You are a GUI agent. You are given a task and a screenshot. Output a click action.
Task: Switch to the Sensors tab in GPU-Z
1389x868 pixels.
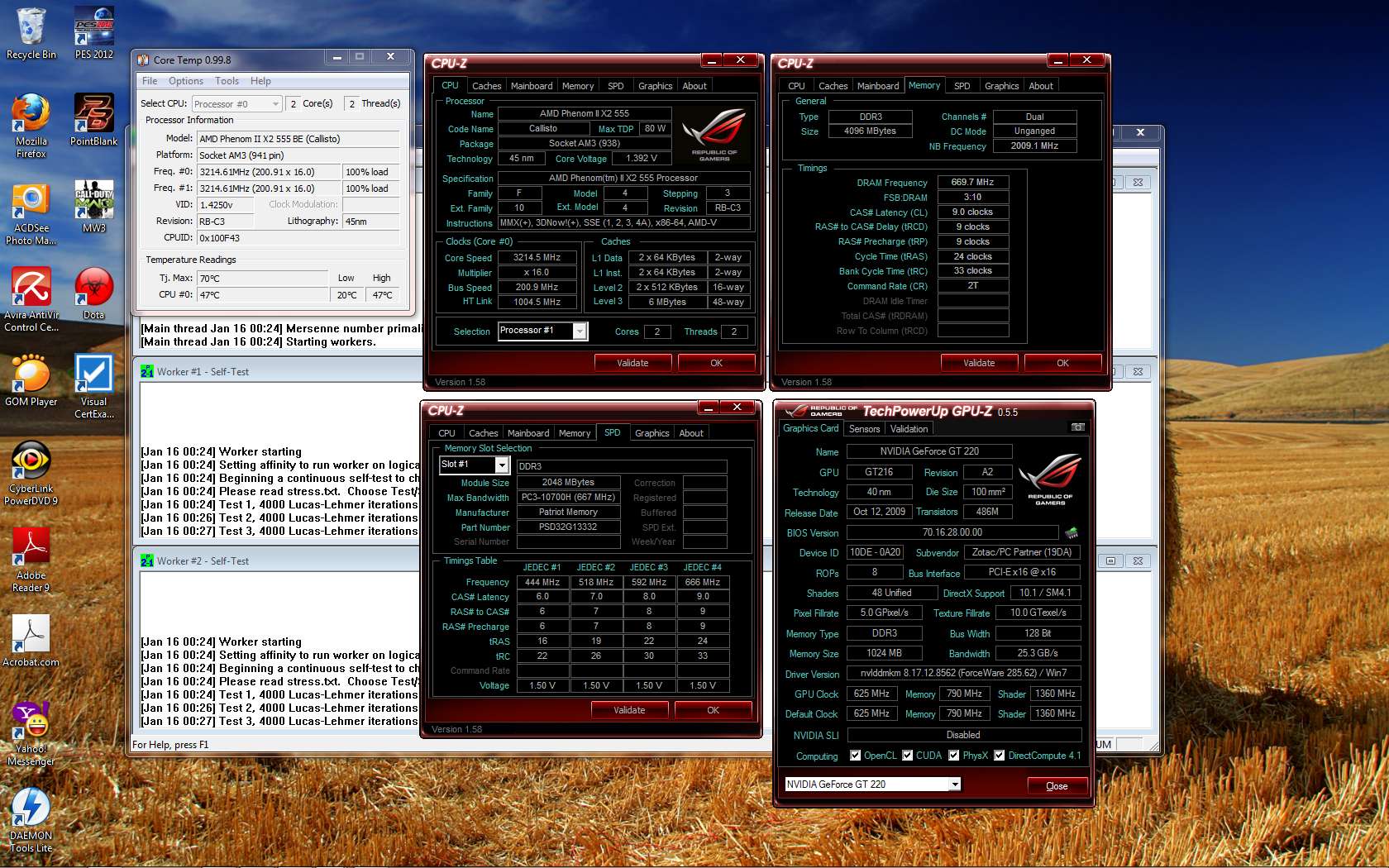[864, 429]
